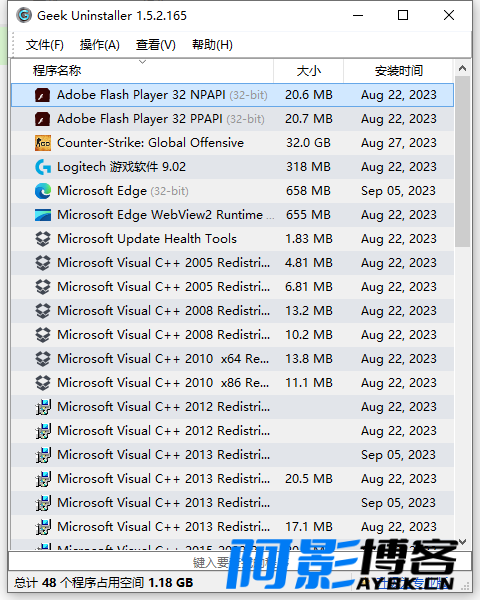Select the Visual C++ 2010 x64 row
Image resolution: width=480 pixels, height=600 pixels.
click(232, 359)
